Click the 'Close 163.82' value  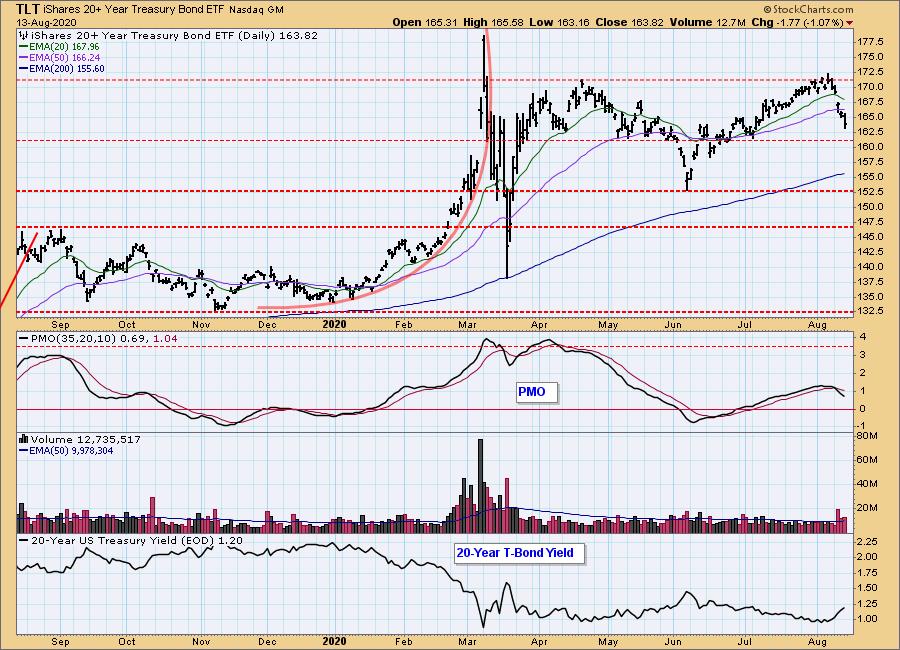630,22
